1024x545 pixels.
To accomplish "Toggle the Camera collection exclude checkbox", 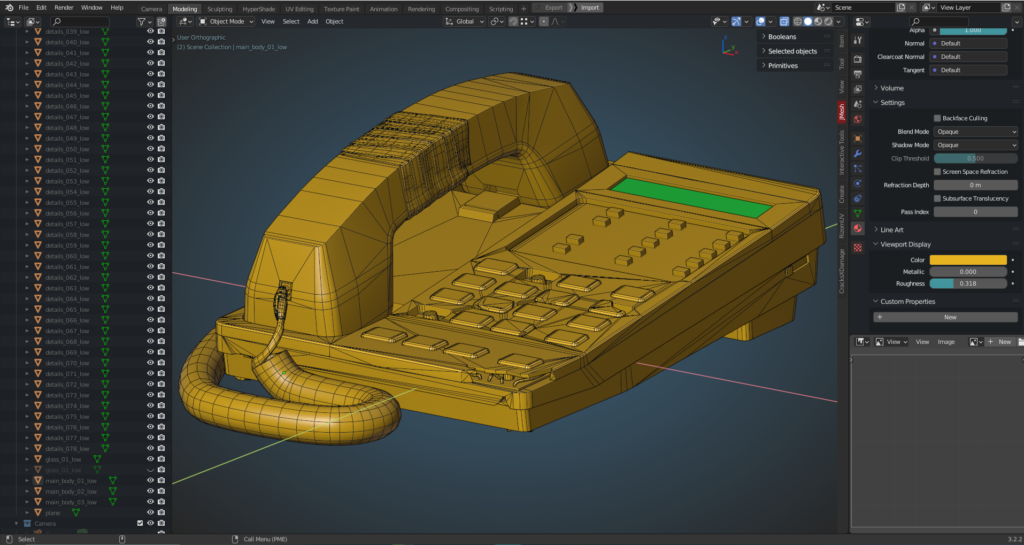I will point(140,523).
